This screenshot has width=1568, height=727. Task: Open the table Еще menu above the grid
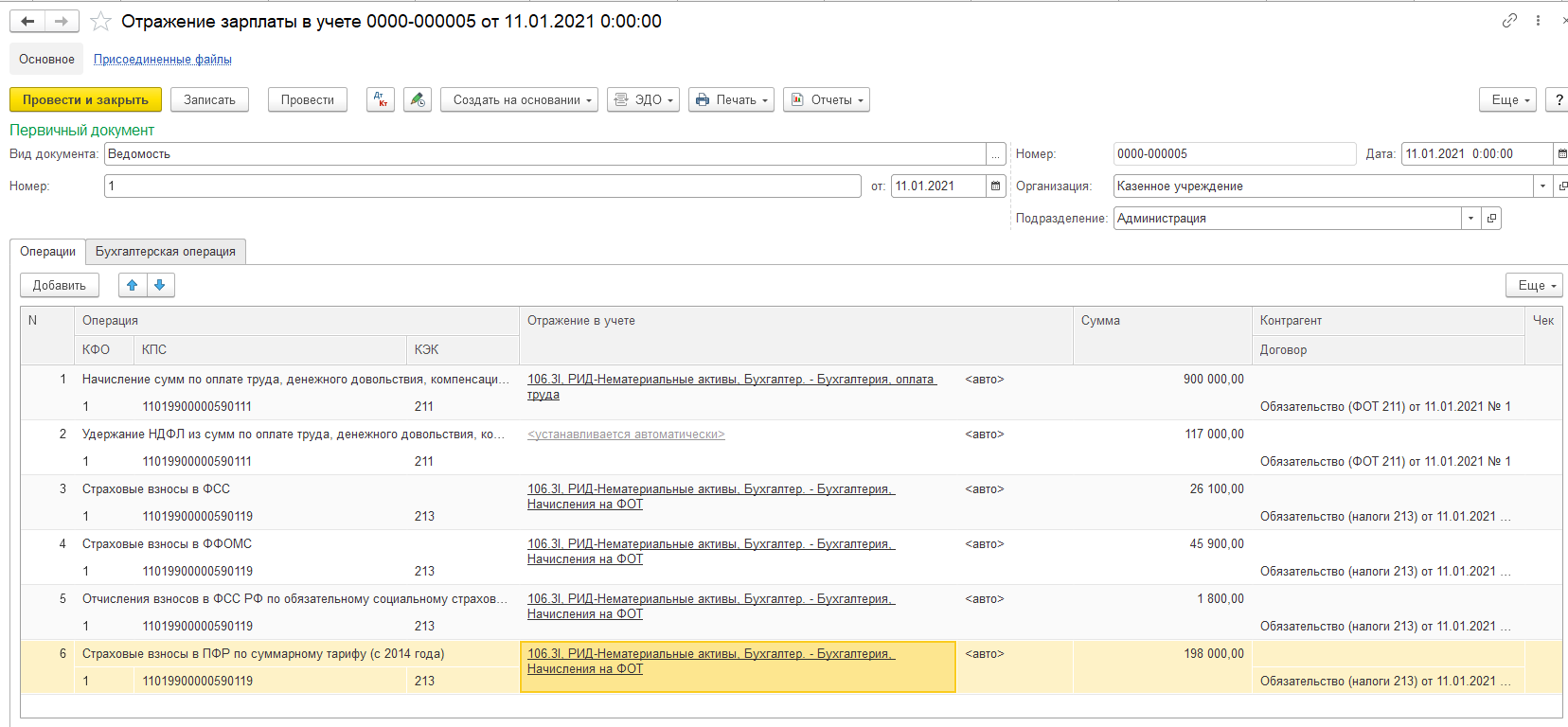click(1535, 285)
